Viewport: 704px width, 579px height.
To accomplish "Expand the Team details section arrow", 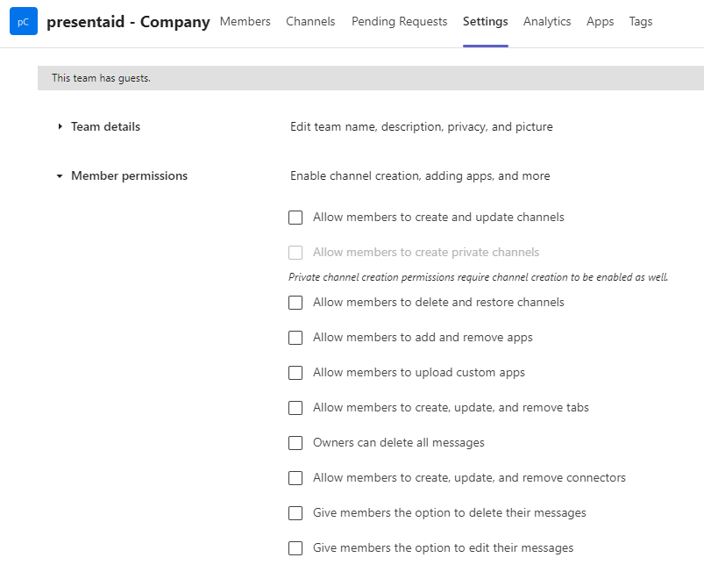I will (x=60, y=127).
